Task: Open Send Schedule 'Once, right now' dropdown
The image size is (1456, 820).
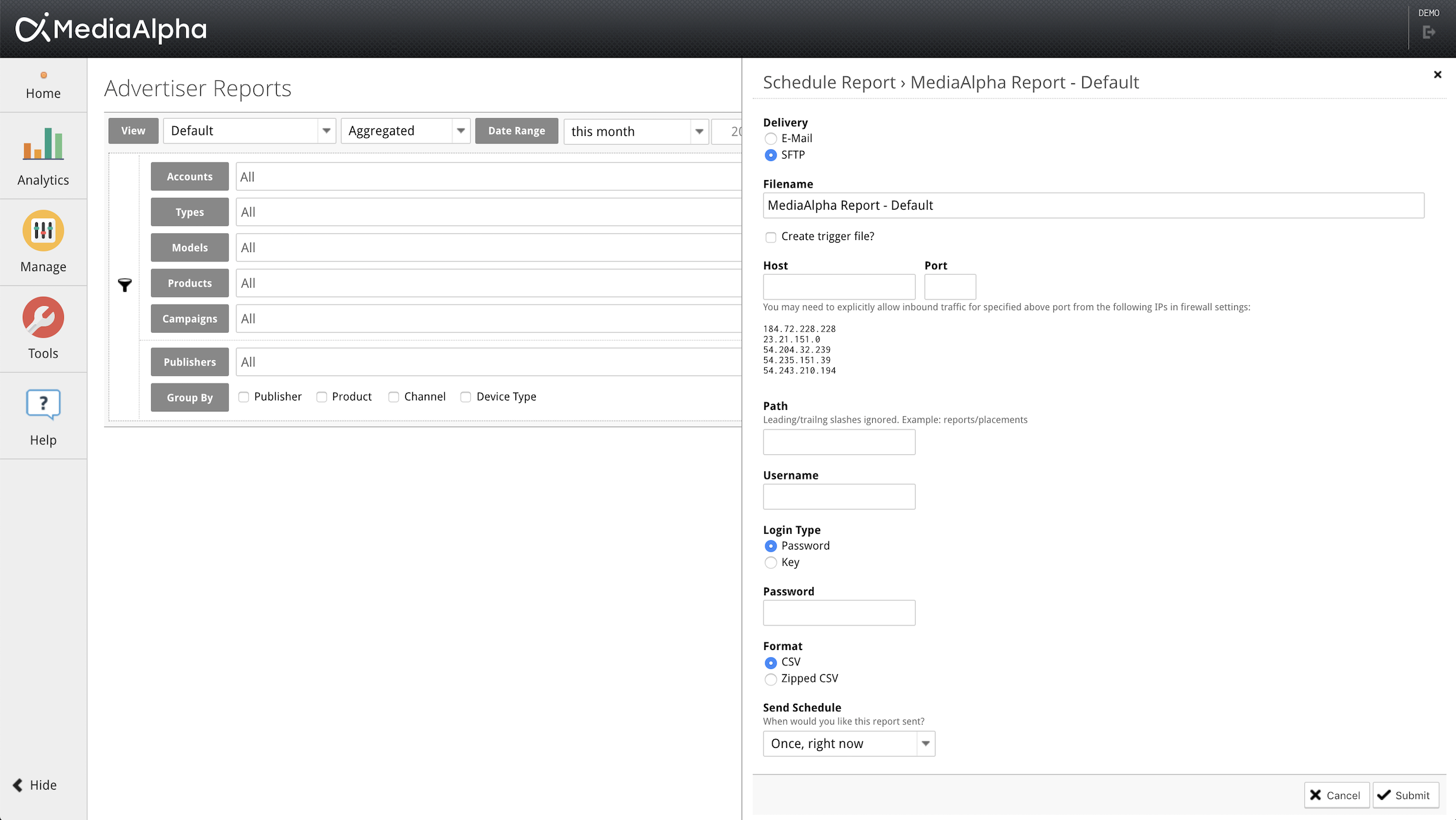Action: 849,744
